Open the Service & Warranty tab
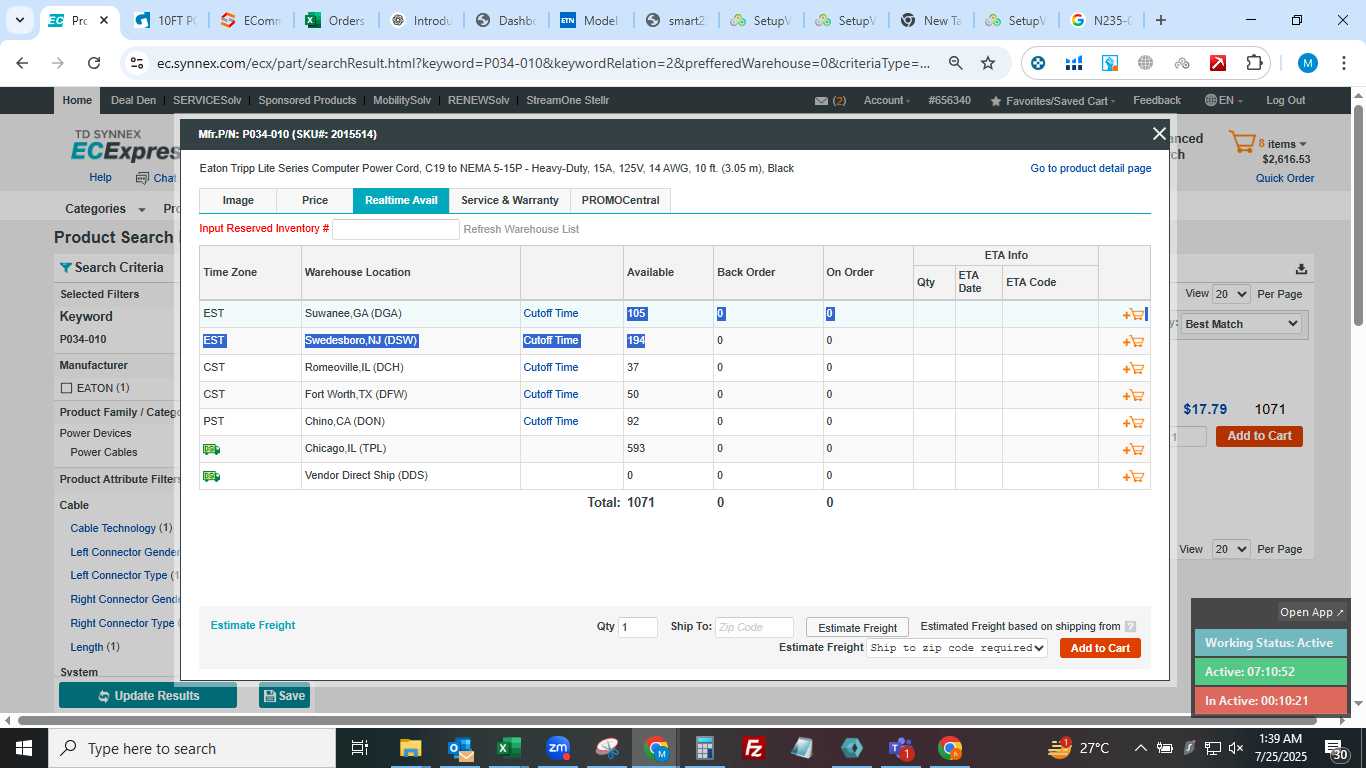1366x768 pixels. (x=510, y=201)
